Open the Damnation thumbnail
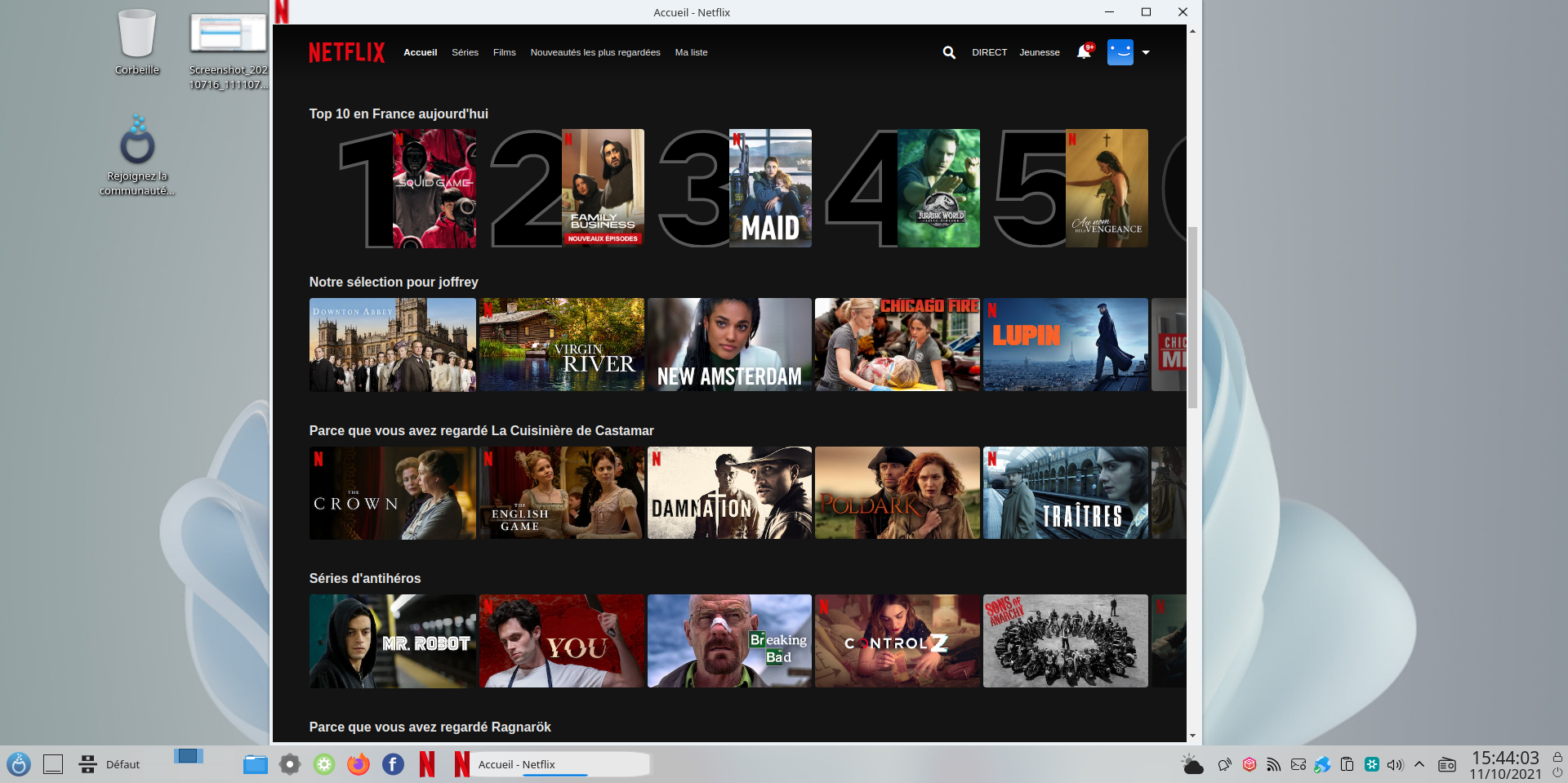Viewport: 1568px width, 783px height. coord(729,493)
